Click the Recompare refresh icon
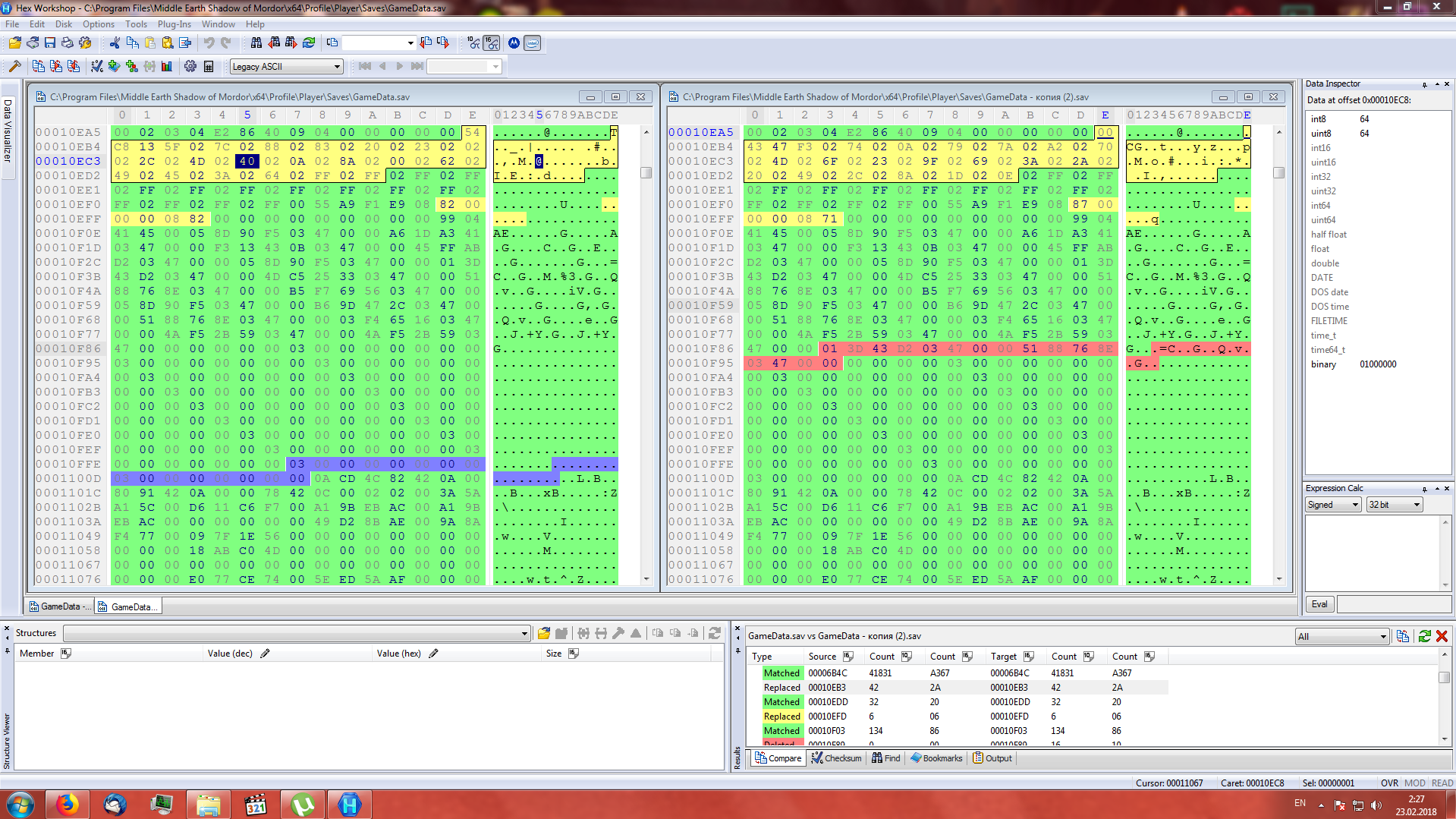Screen dimensions: 1456x819 click(1424, 636)
